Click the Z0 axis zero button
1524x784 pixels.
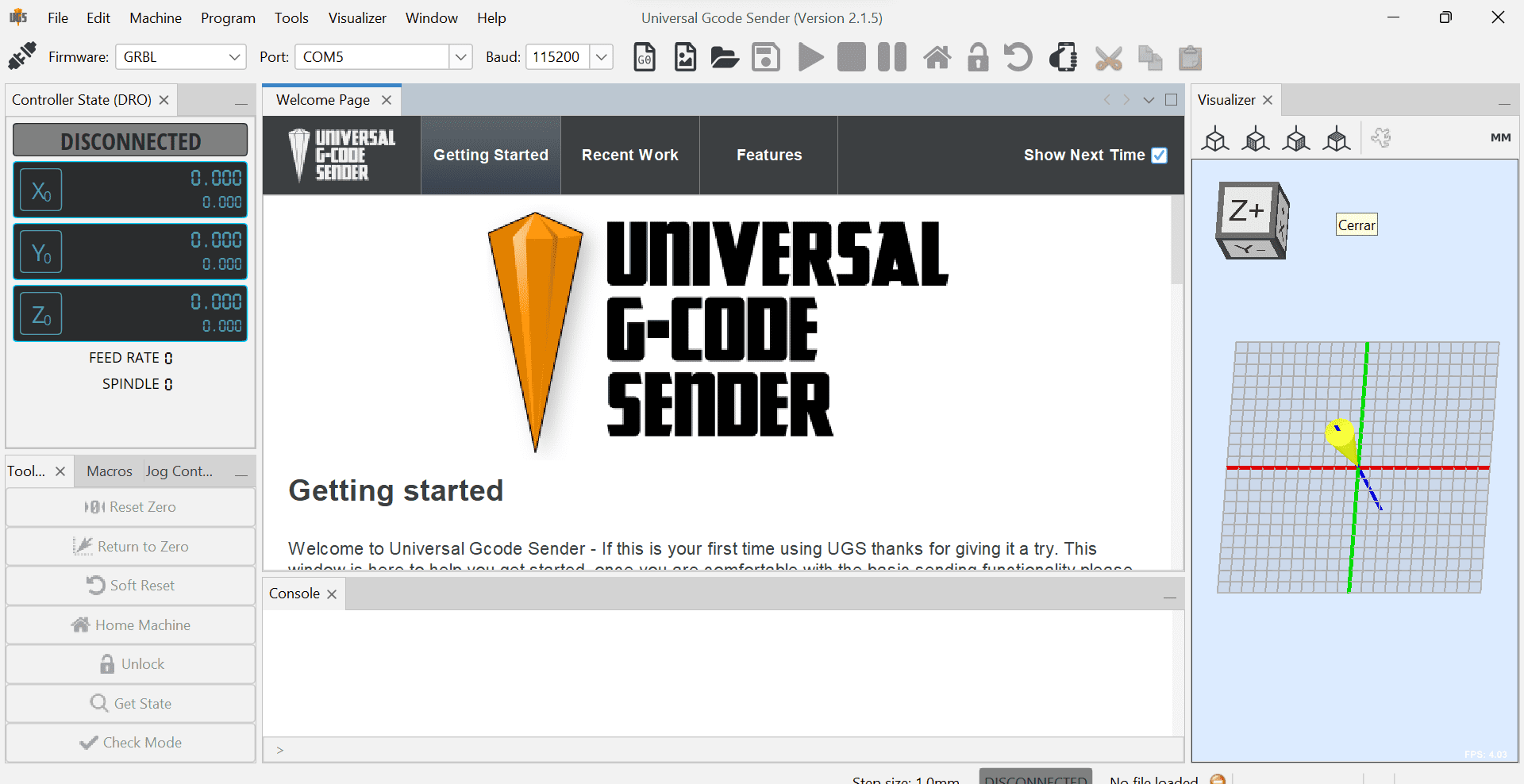pos(41,314)
